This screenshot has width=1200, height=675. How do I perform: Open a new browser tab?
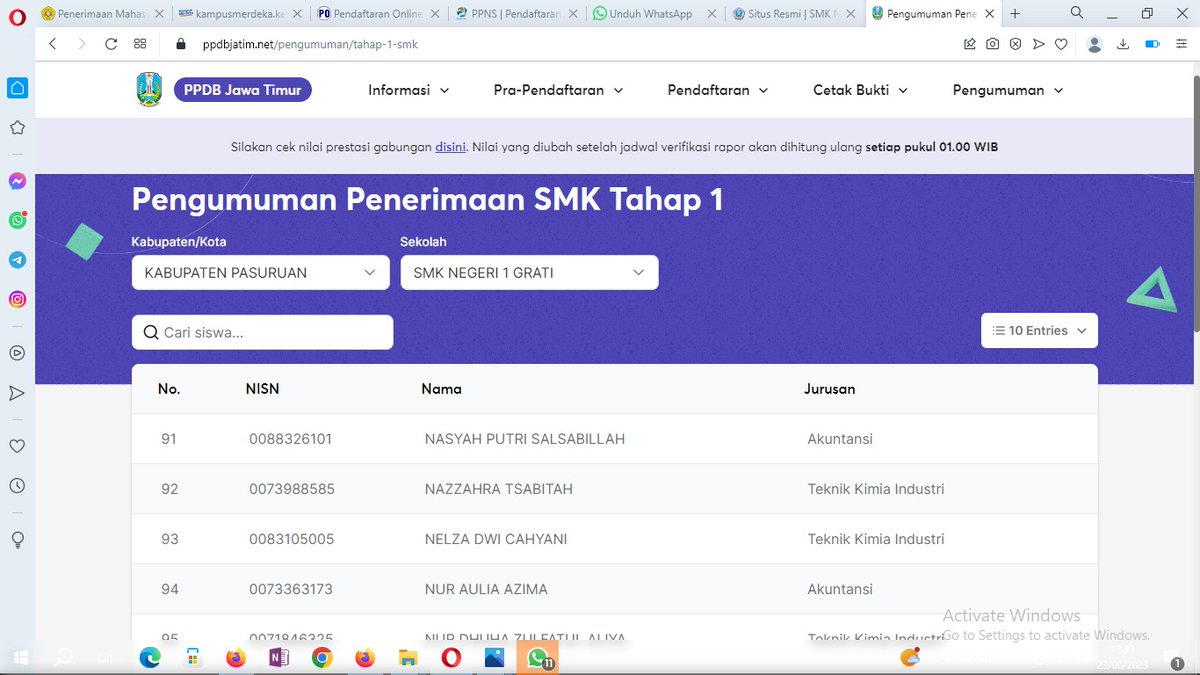(x=1015, y=14)
